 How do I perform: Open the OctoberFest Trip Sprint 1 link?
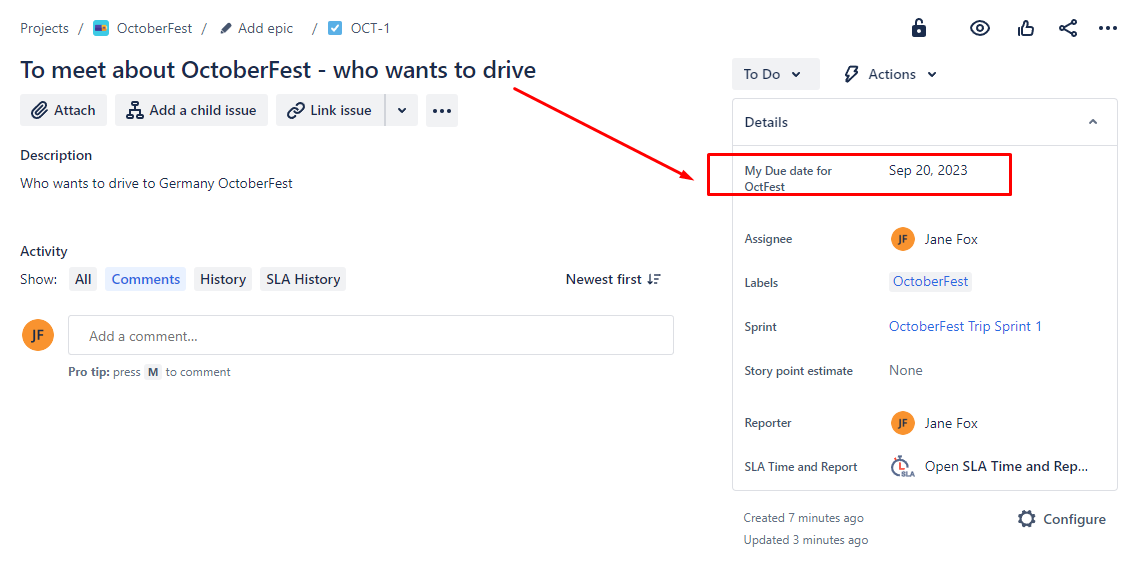click(965, 326)
